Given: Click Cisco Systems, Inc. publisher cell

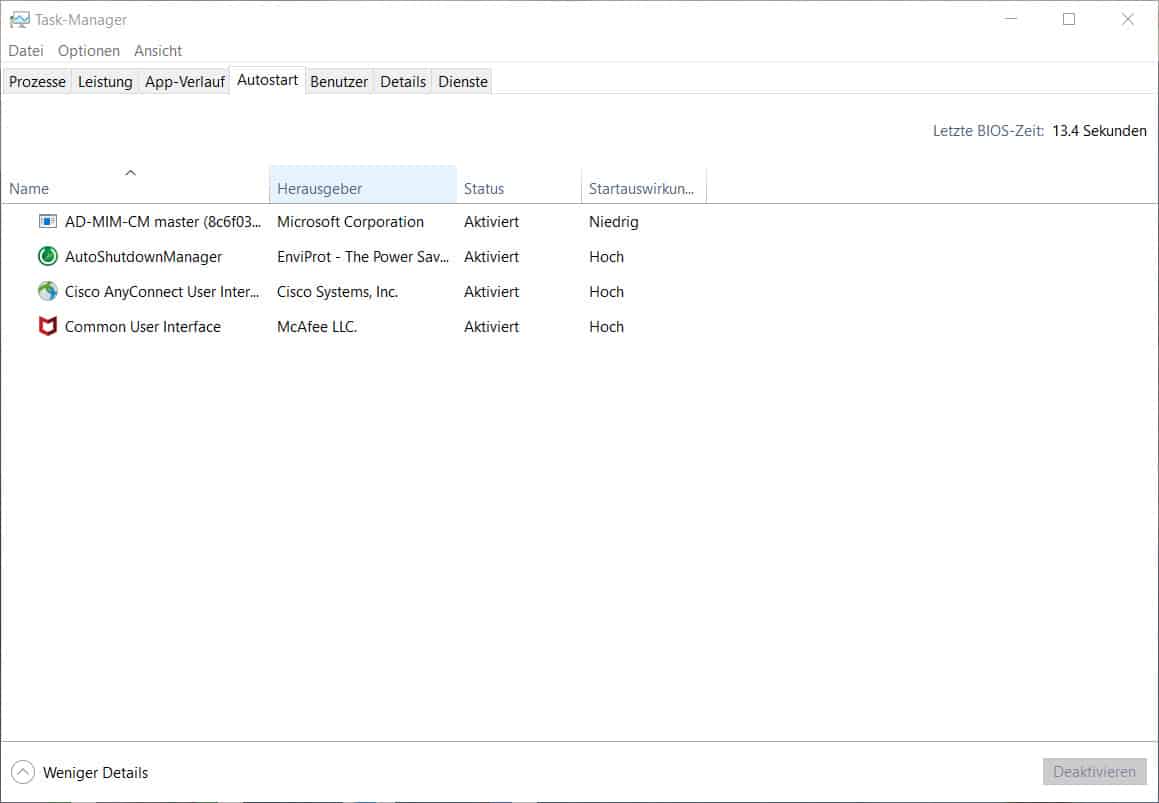Looking at the screenshot, I should [337, 291].
